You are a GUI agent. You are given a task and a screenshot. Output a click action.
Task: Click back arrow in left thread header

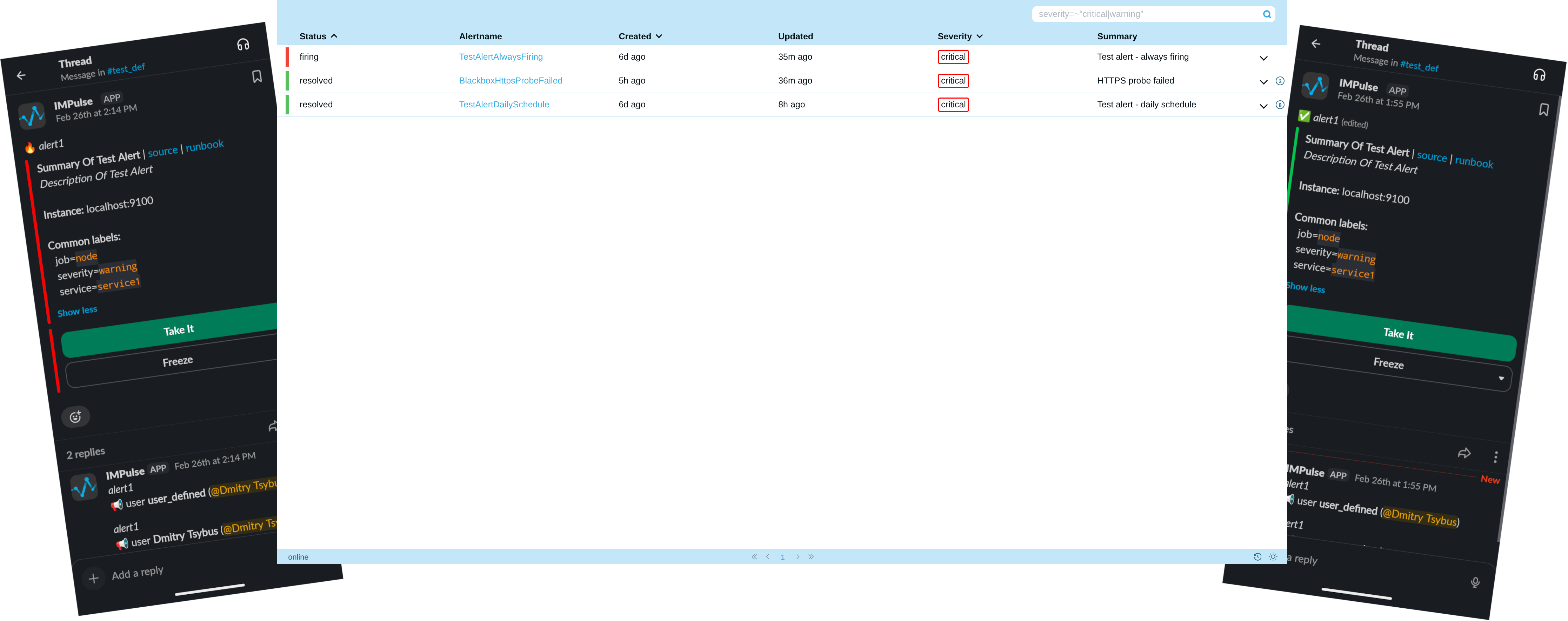click(21, 75)
